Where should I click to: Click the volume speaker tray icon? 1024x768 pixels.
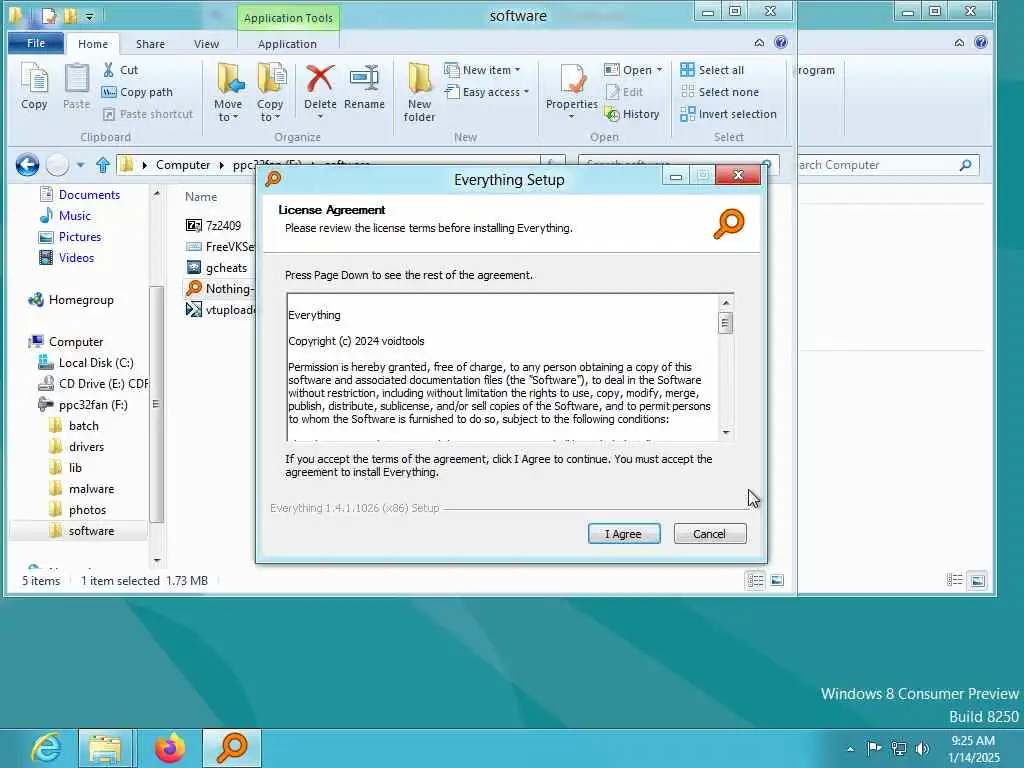(x=922, y=748)
